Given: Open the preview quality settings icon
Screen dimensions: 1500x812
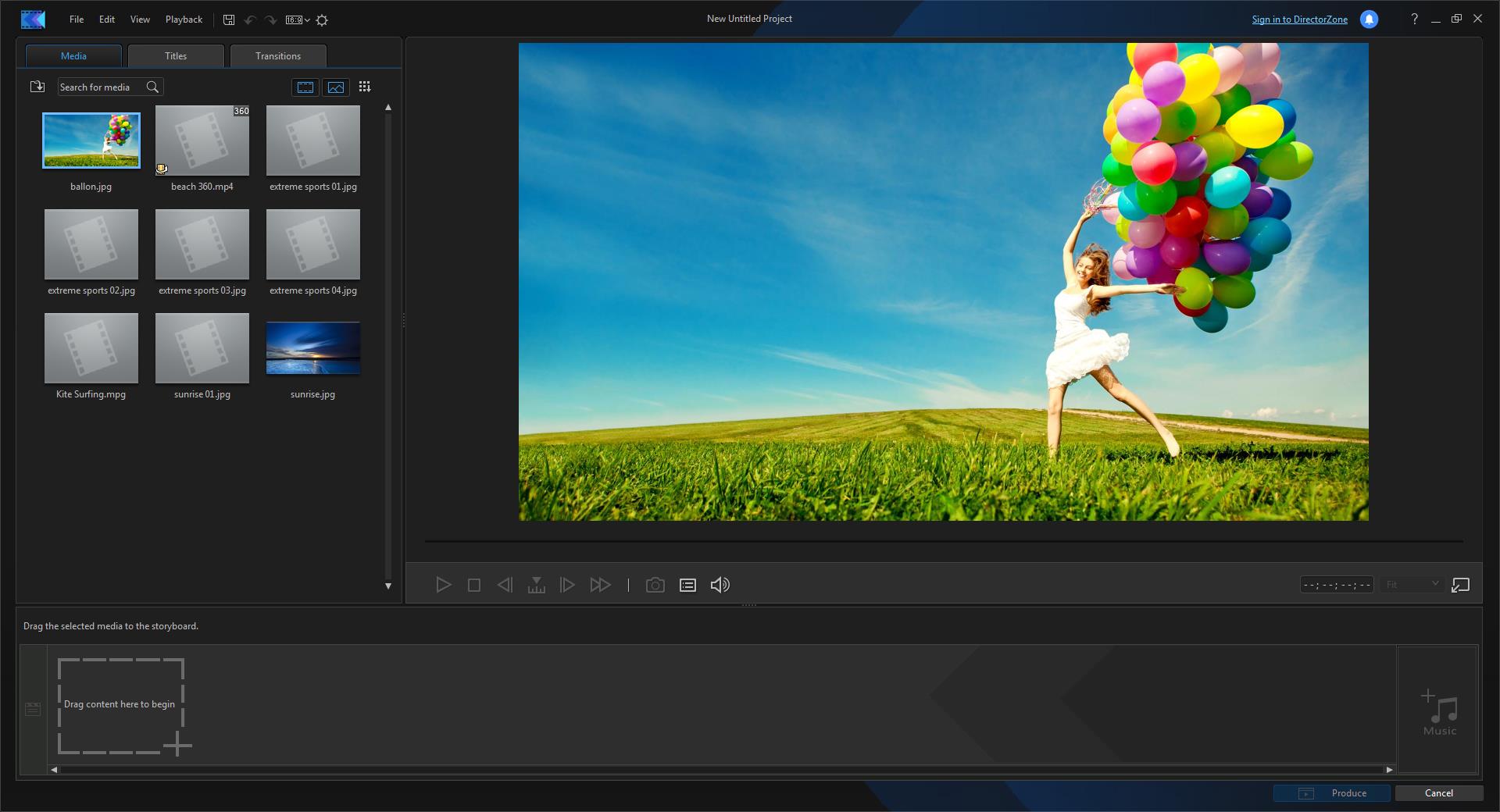Looking at the screenshot, I should [x=687, y=585].
